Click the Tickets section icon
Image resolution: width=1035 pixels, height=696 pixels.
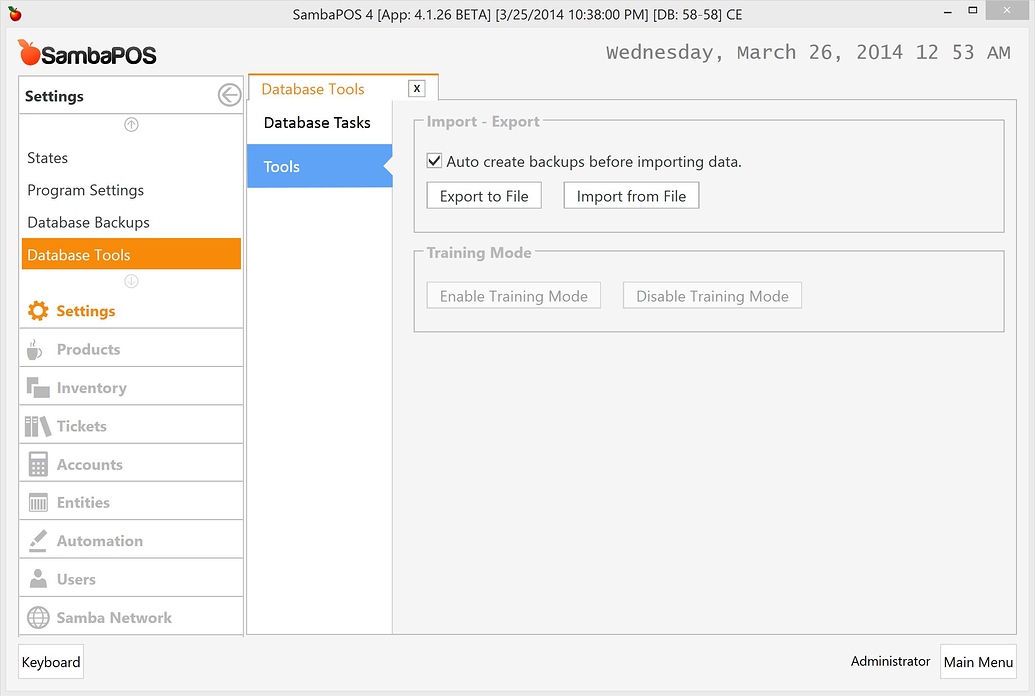click(36, 424)
